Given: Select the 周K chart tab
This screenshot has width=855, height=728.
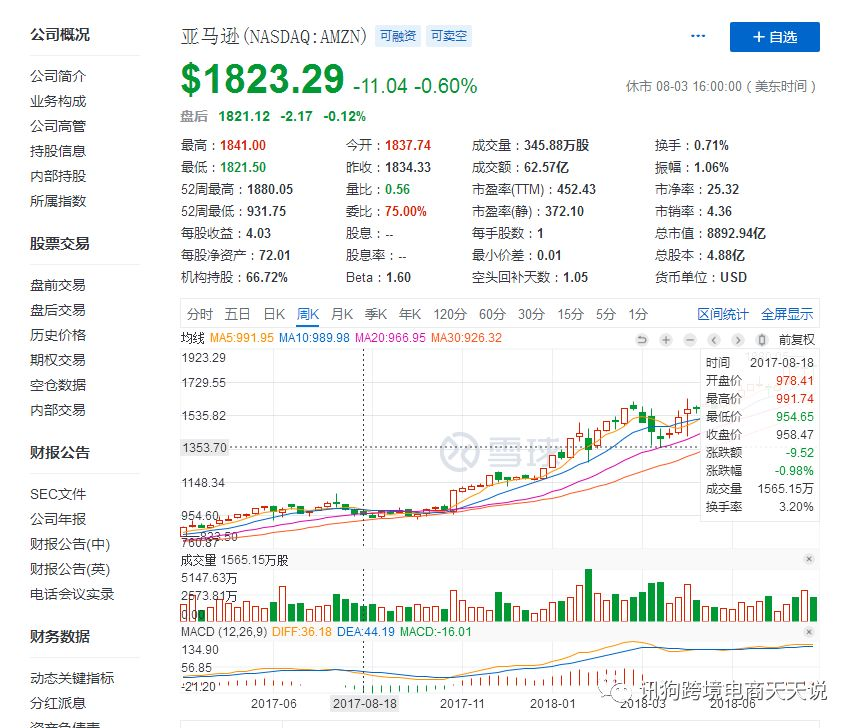Looking at the screenshot, I should click(308, 314).
